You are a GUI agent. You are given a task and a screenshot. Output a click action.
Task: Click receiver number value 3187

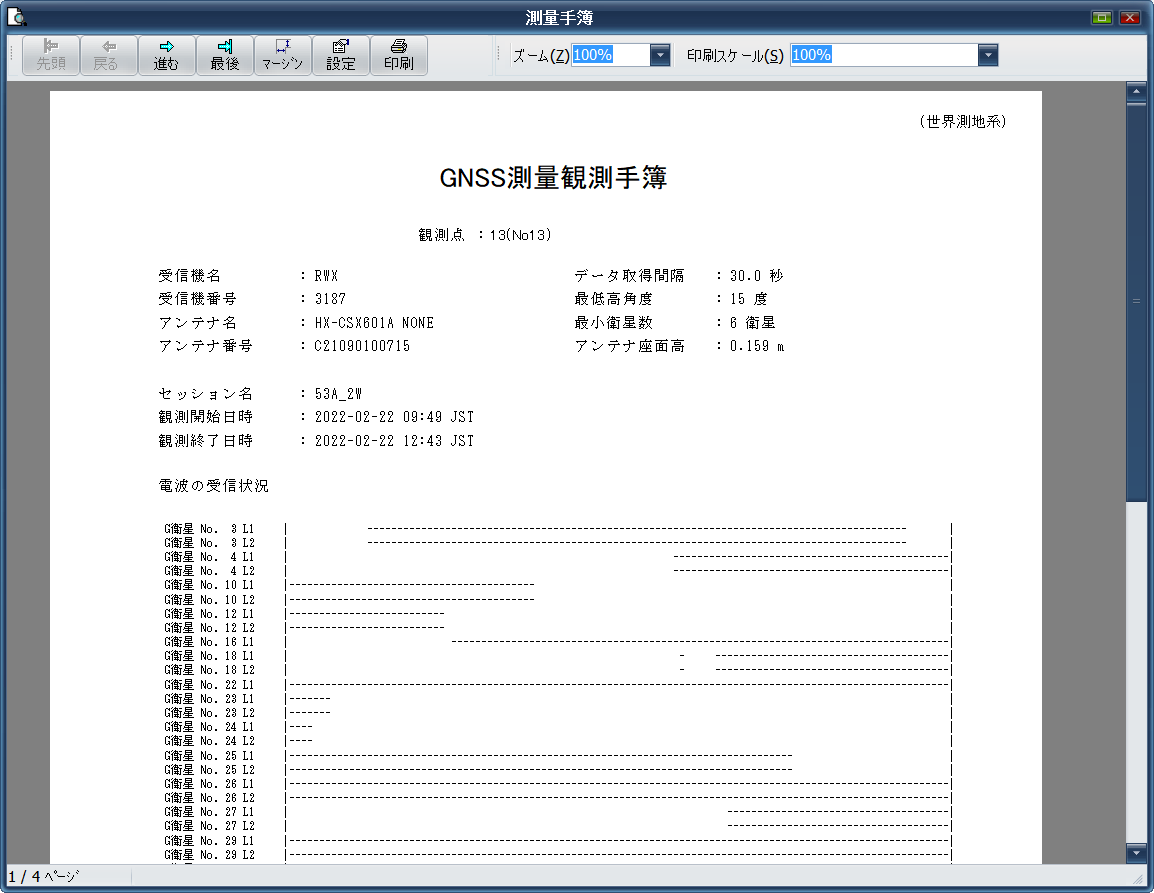pyautogui.click(x=330, y=299)
